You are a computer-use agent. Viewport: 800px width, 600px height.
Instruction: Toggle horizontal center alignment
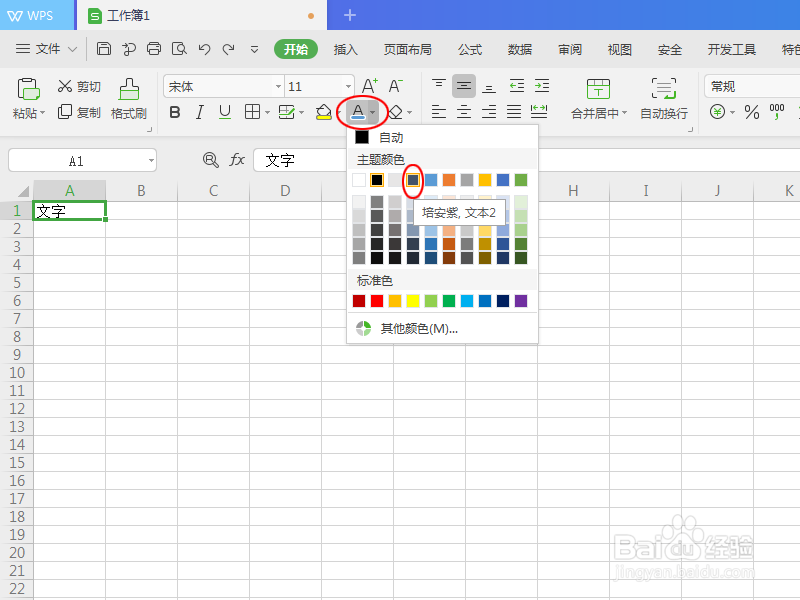[464, 112]
